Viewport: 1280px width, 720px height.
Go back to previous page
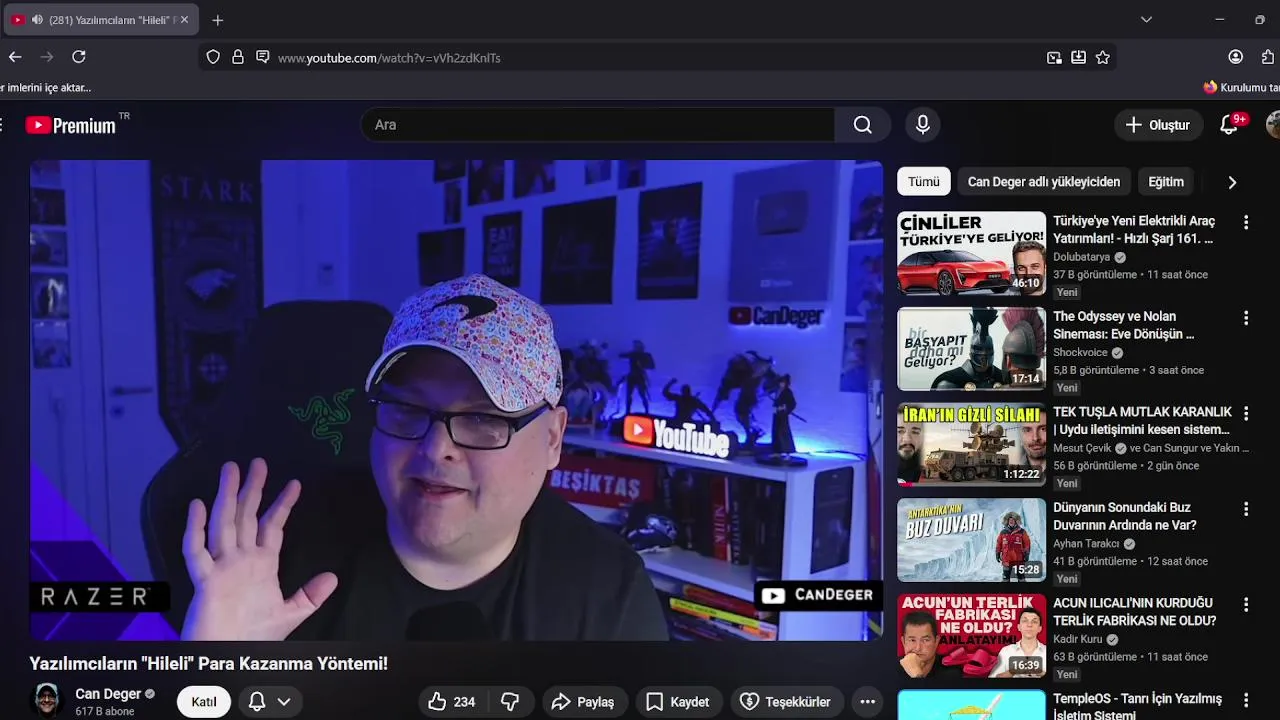pos(15,57)
